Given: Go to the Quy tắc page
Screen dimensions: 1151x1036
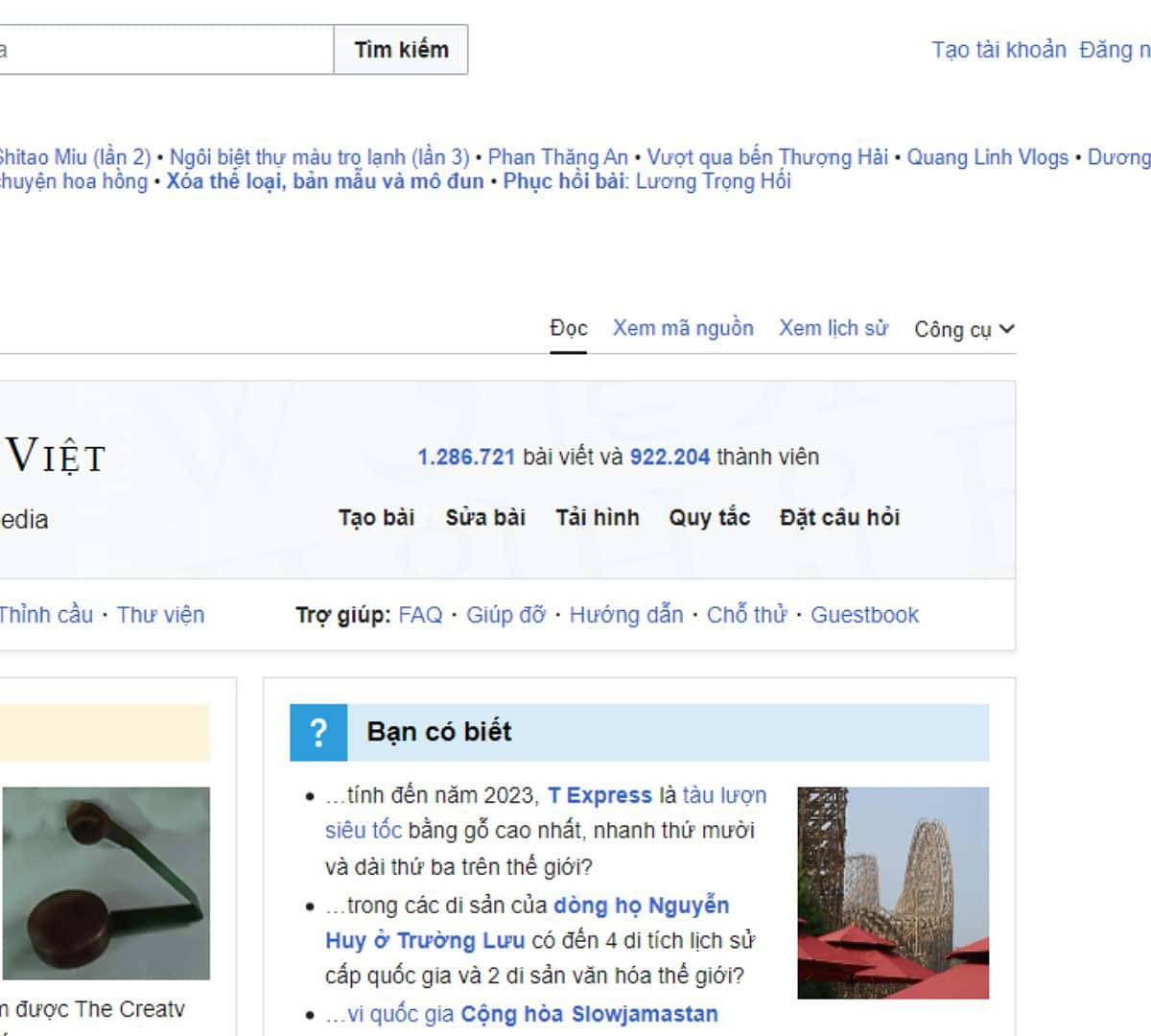Looking at the screenshot, I should (x=709, y=518).
